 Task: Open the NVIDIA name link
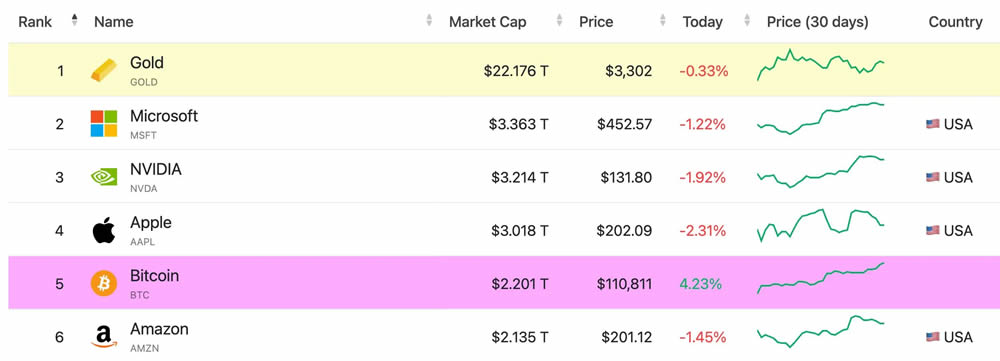(156, 169)
